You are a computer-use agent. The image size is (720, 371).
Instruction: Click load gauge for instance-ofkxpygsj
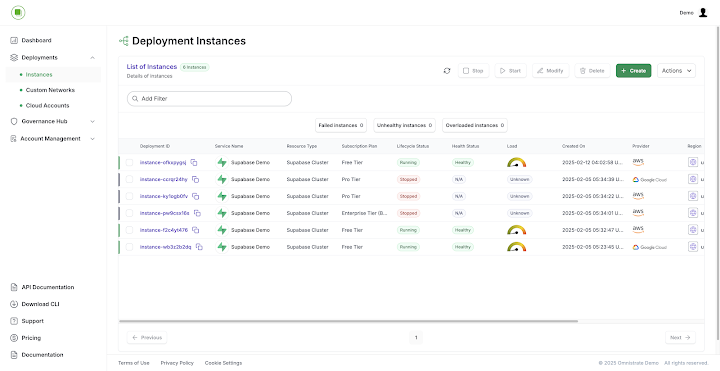coord(517,163)
